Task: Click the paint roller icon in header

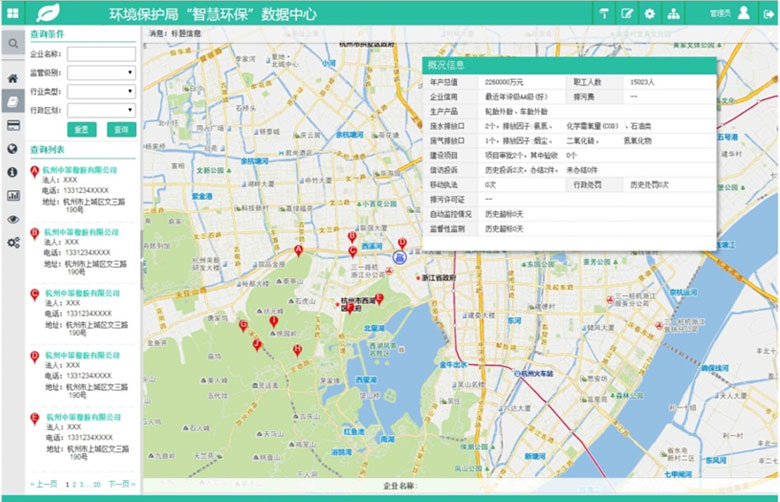Action: click(x=604, y=14)
